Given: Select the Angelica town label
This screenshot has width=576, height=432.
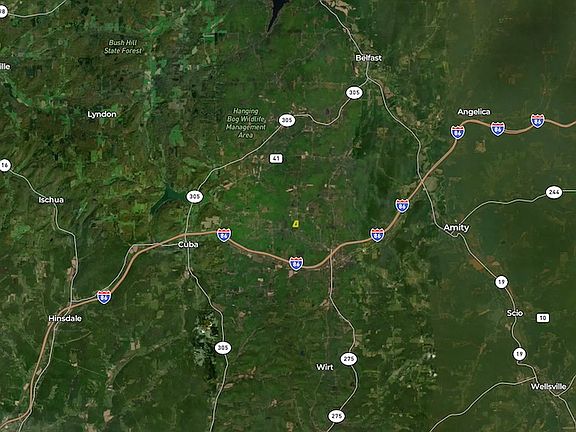Looking at the screenshot, I should pos(474,112).
